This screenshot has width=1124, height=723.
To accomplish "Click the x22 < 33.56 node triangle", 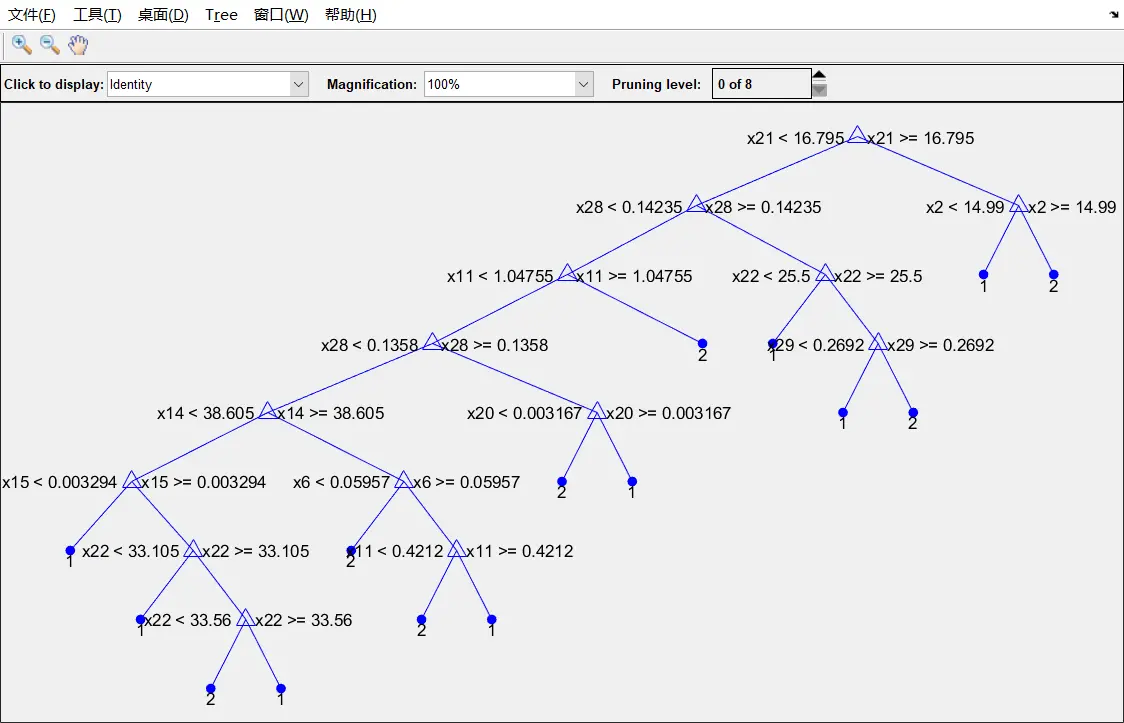I will (x=245, y=618).
